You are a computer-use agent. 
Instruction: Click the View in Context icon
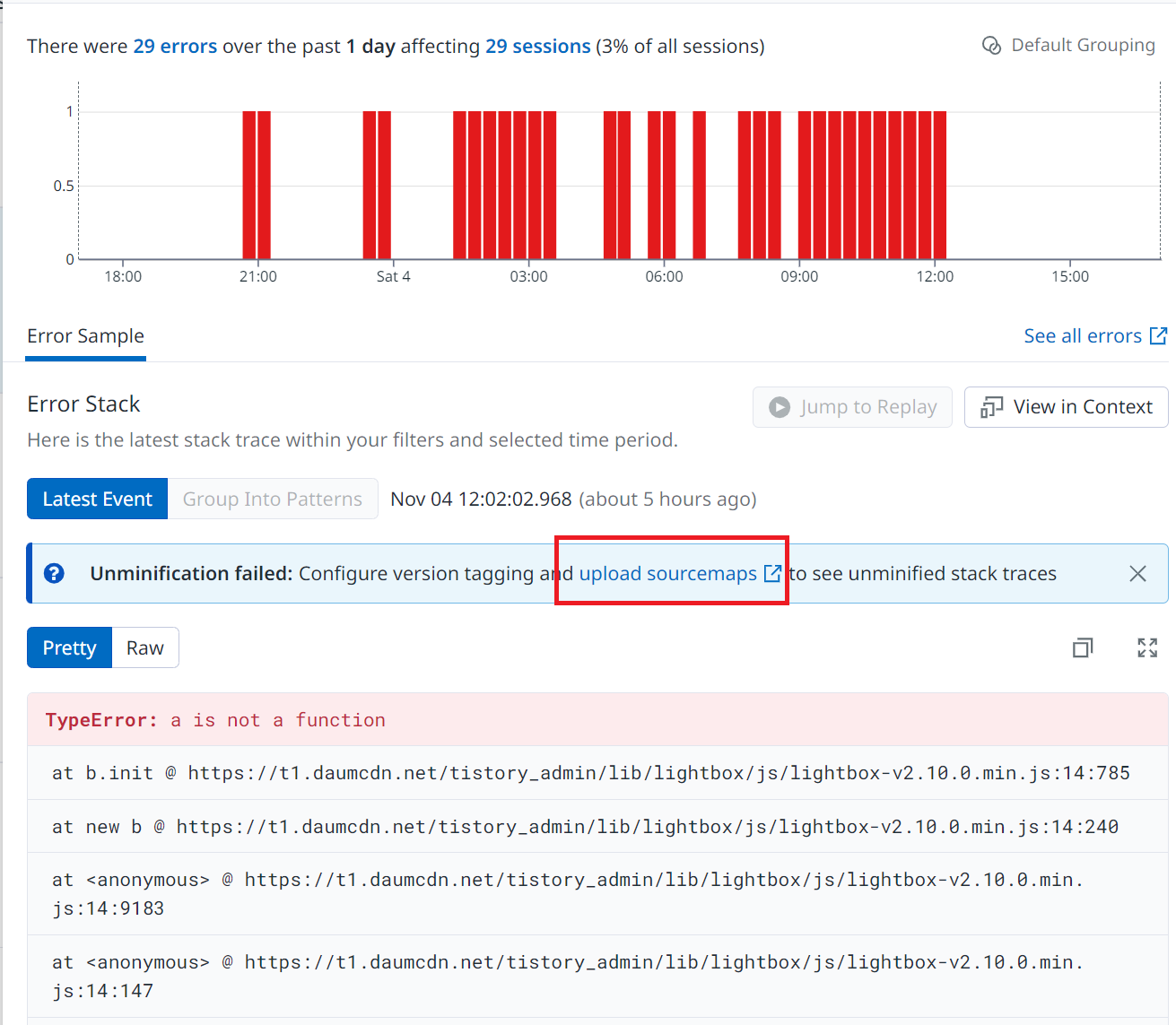tap(991, 407)
